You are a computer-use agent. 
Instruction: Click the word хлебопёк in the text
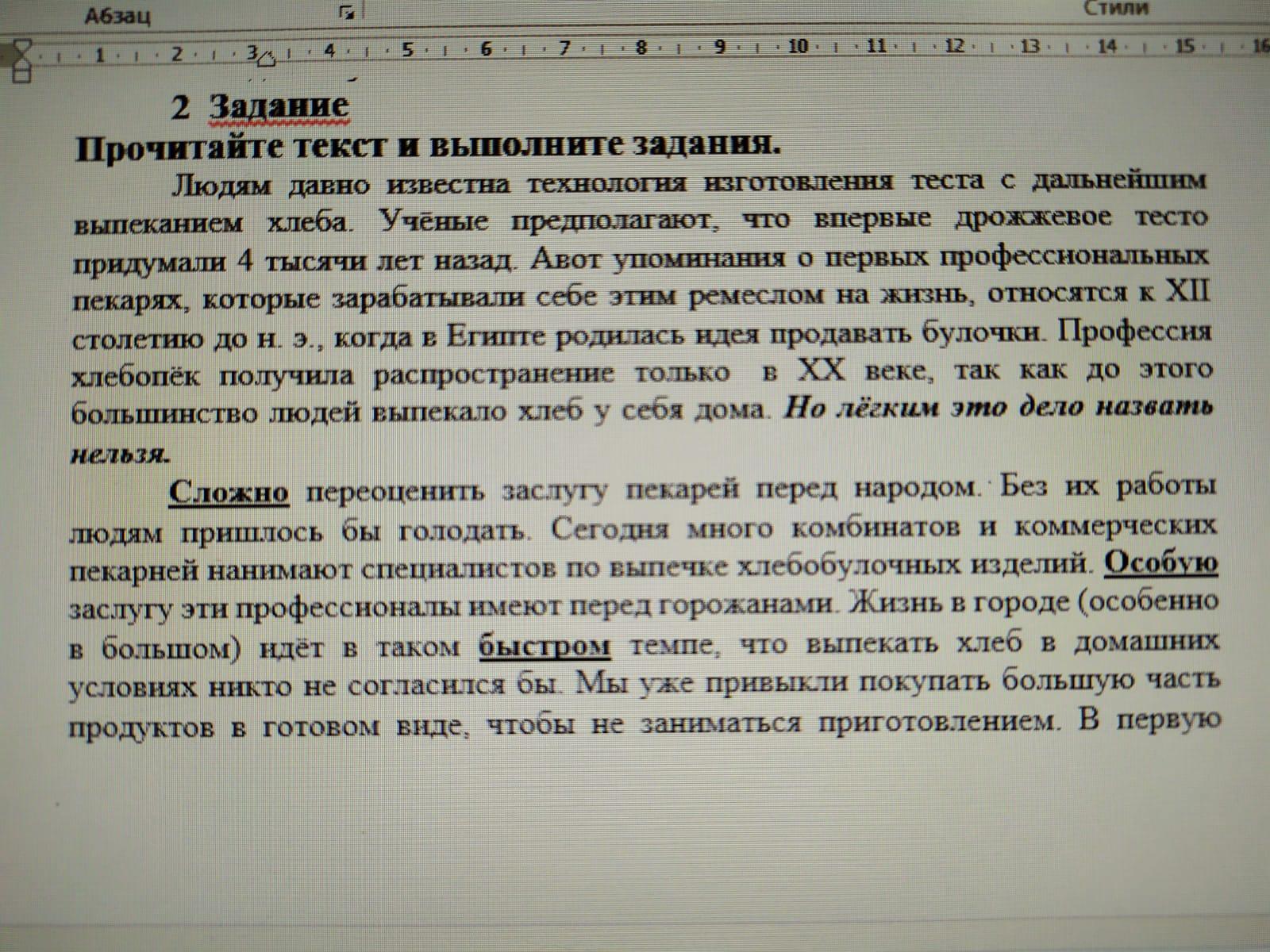tap(137, 376)
